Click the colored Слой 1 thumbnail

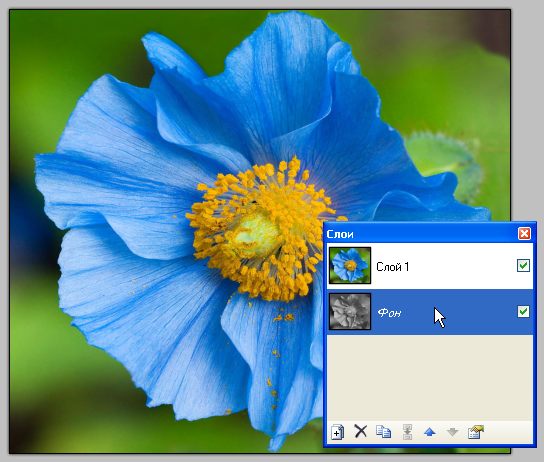350,266
